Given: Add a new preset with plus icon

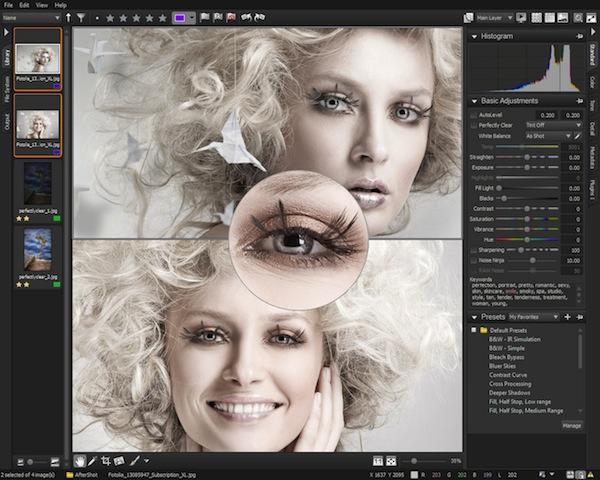Looking at the screenshot, I should [567, 317].
